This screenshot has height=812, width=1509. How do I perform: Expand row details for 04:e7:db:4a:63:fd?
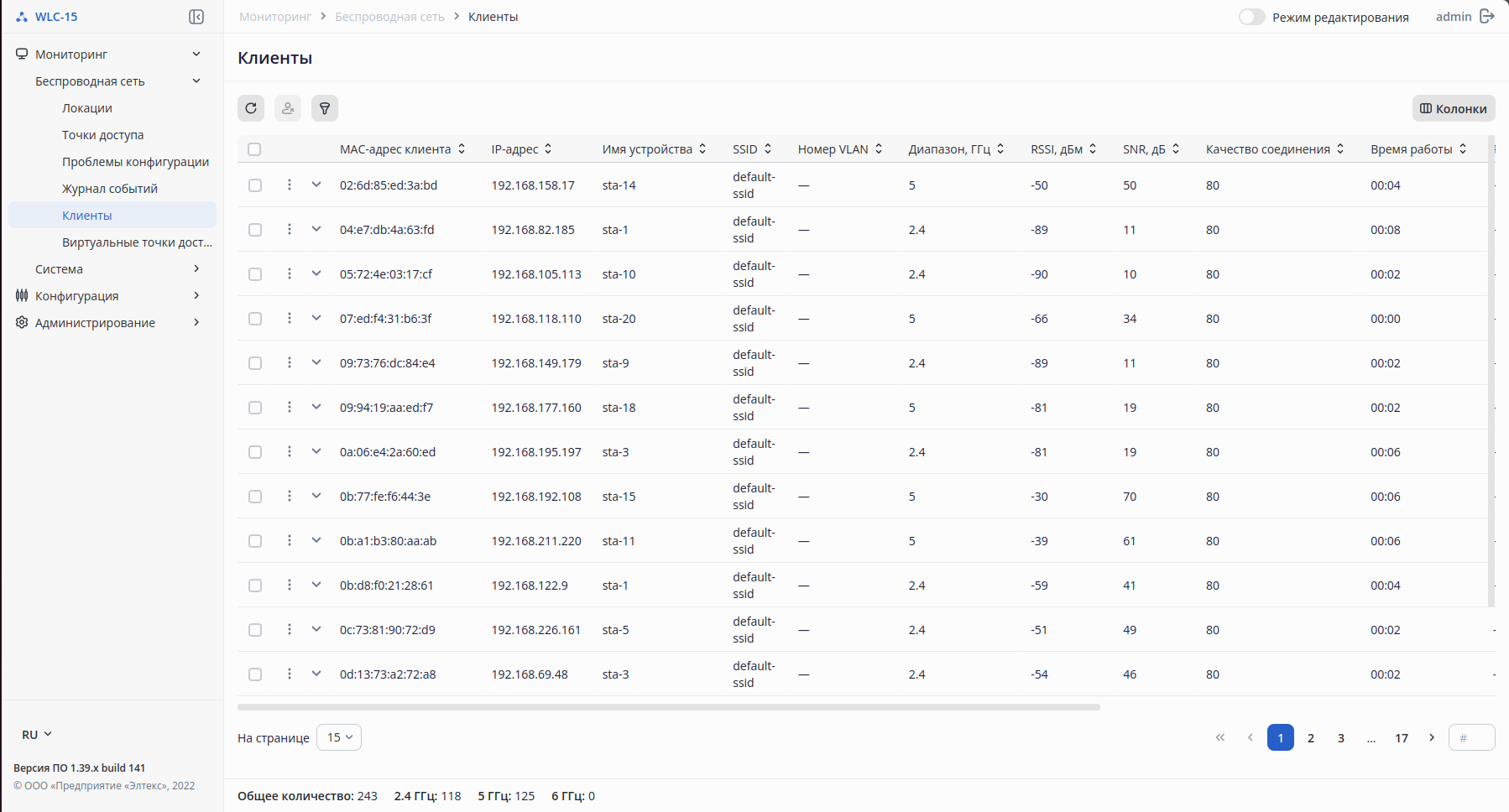point(316,229)
